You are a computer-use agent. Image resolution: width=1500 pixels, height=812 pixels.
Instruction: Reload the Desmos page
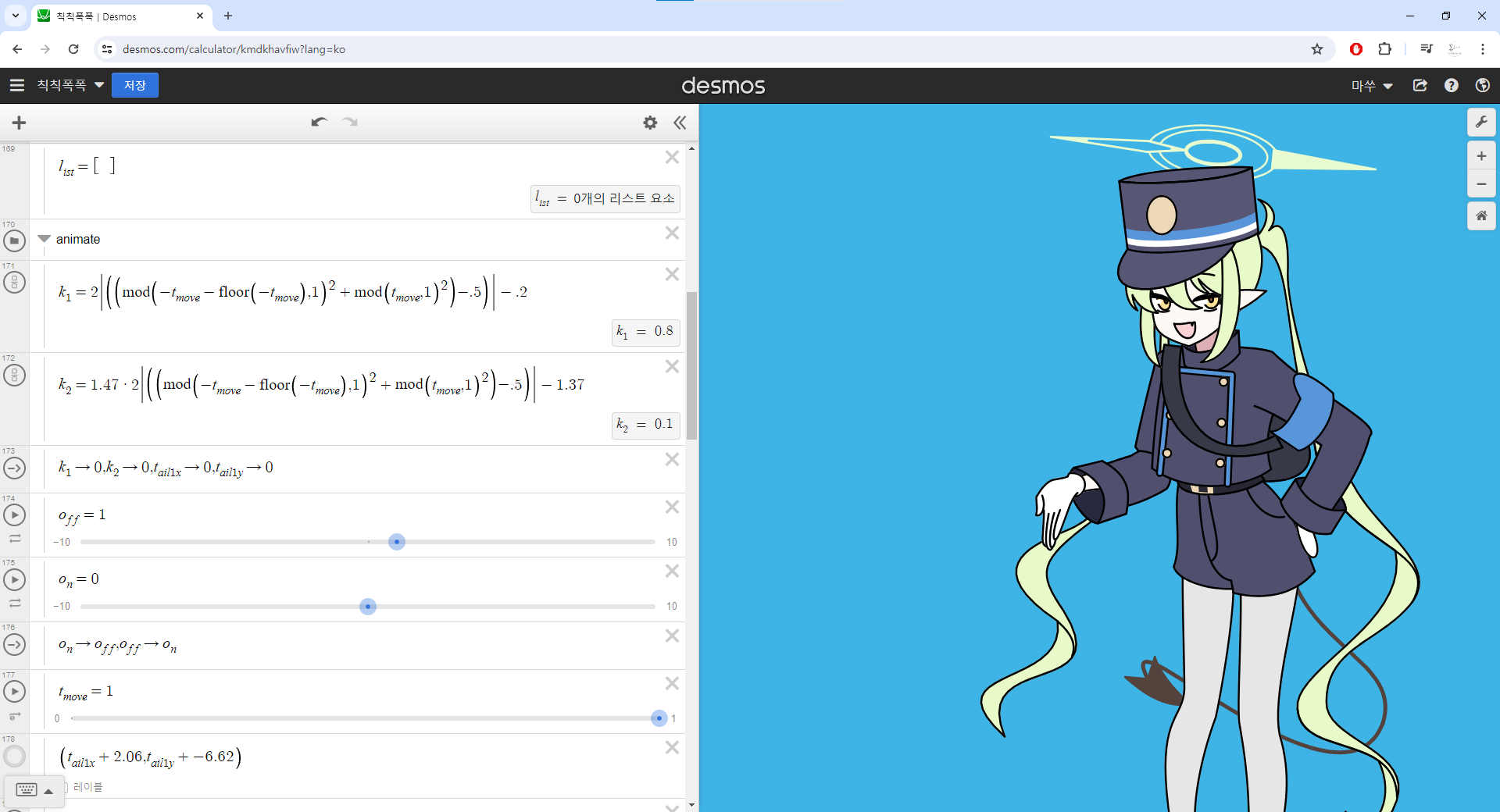point(73,49)
